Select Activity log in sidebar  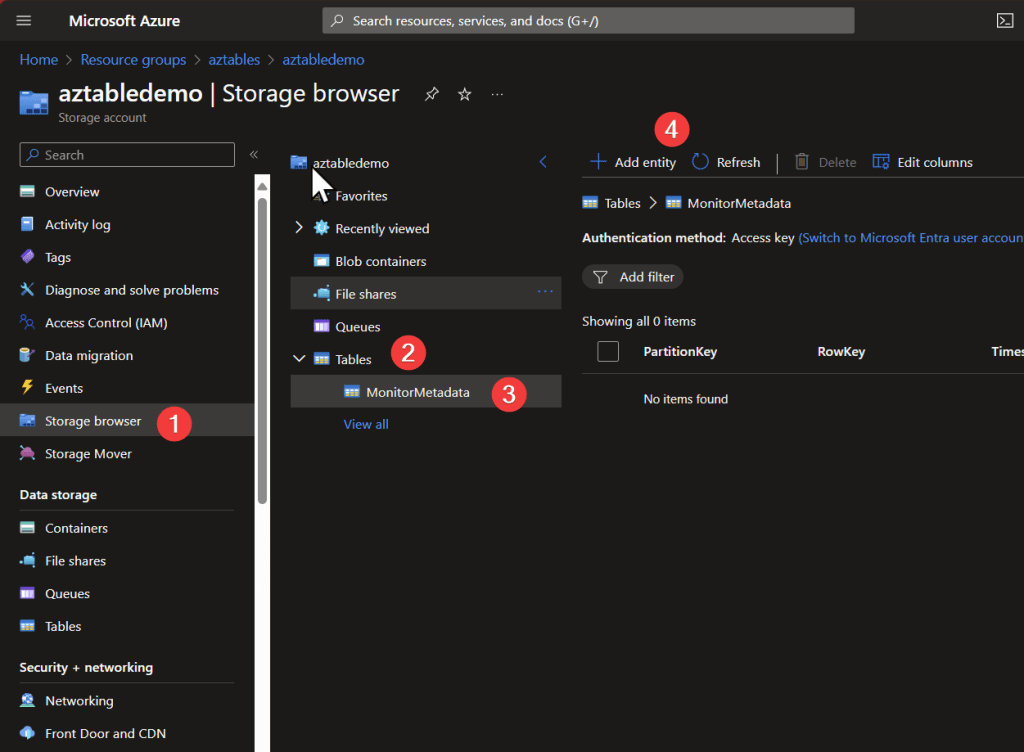click(77, 225)
